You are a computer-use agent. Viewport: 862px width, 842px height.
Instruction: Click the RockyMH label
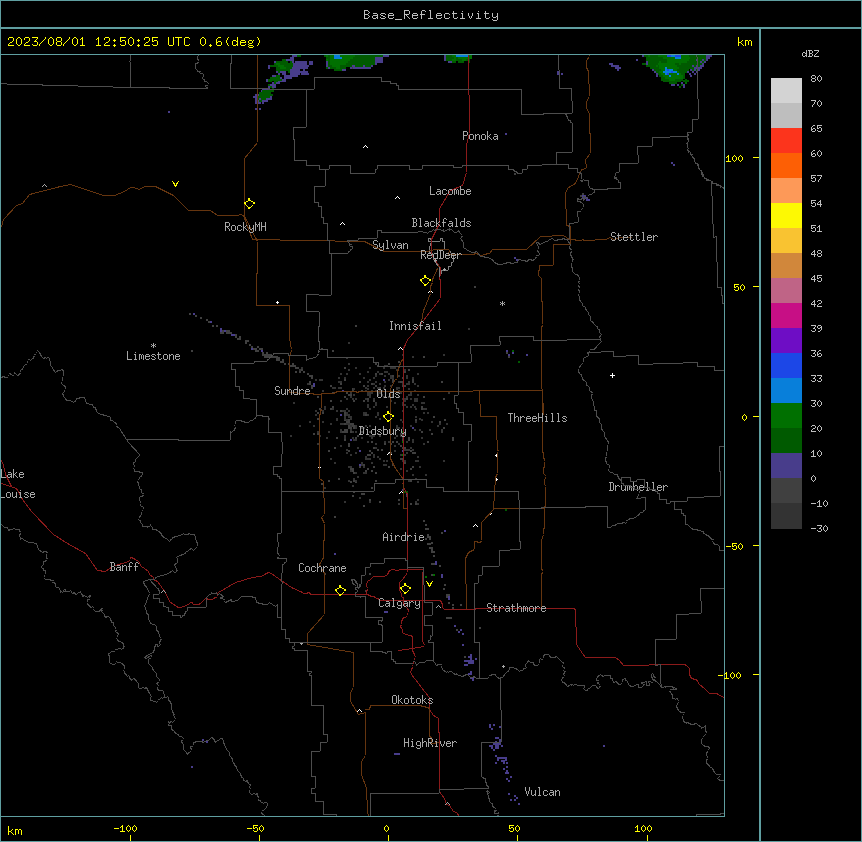[245, 227]
